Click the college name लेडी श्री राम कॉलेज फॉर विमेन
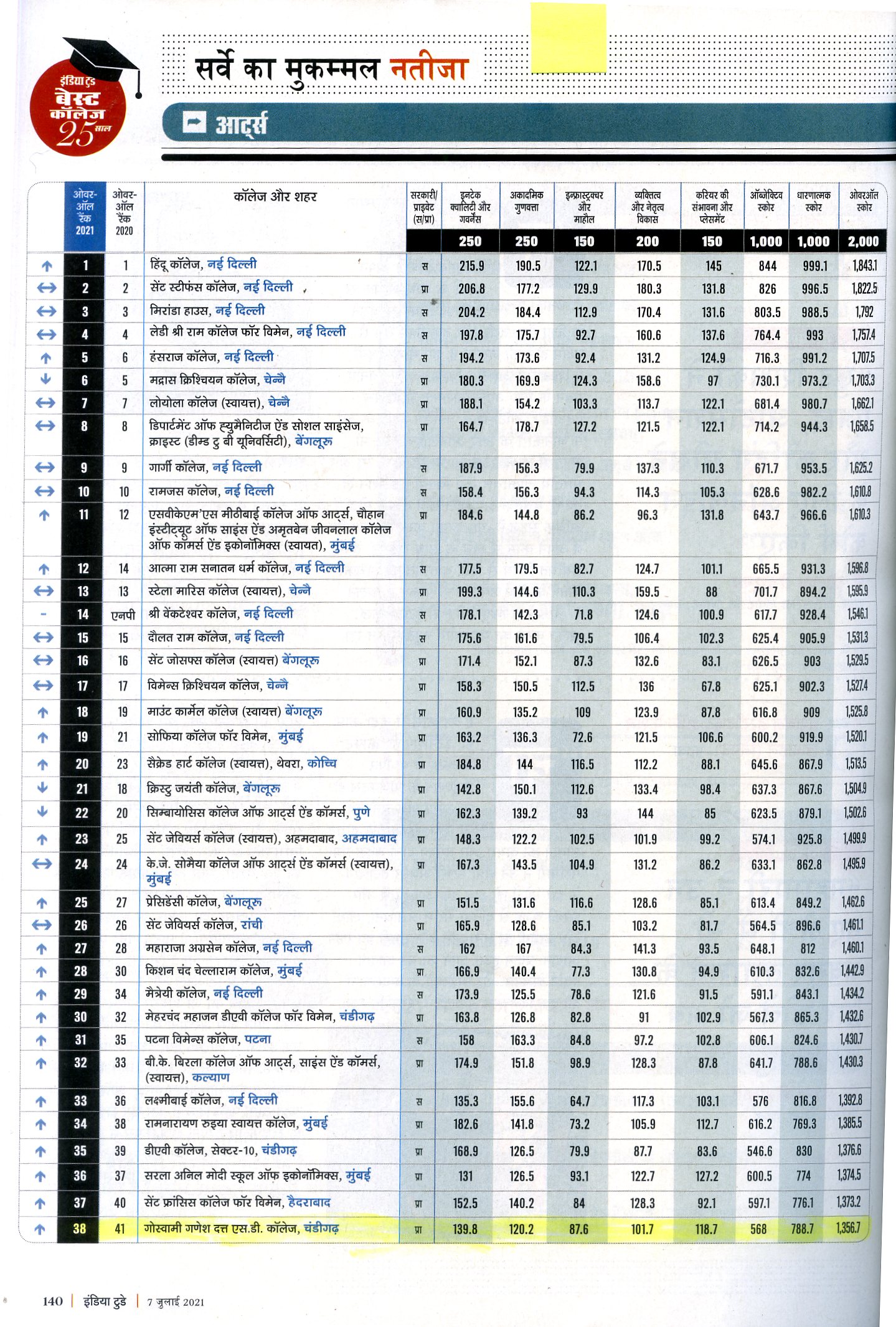Viewport: 896px width, 1327px height. tap(222, 333)
